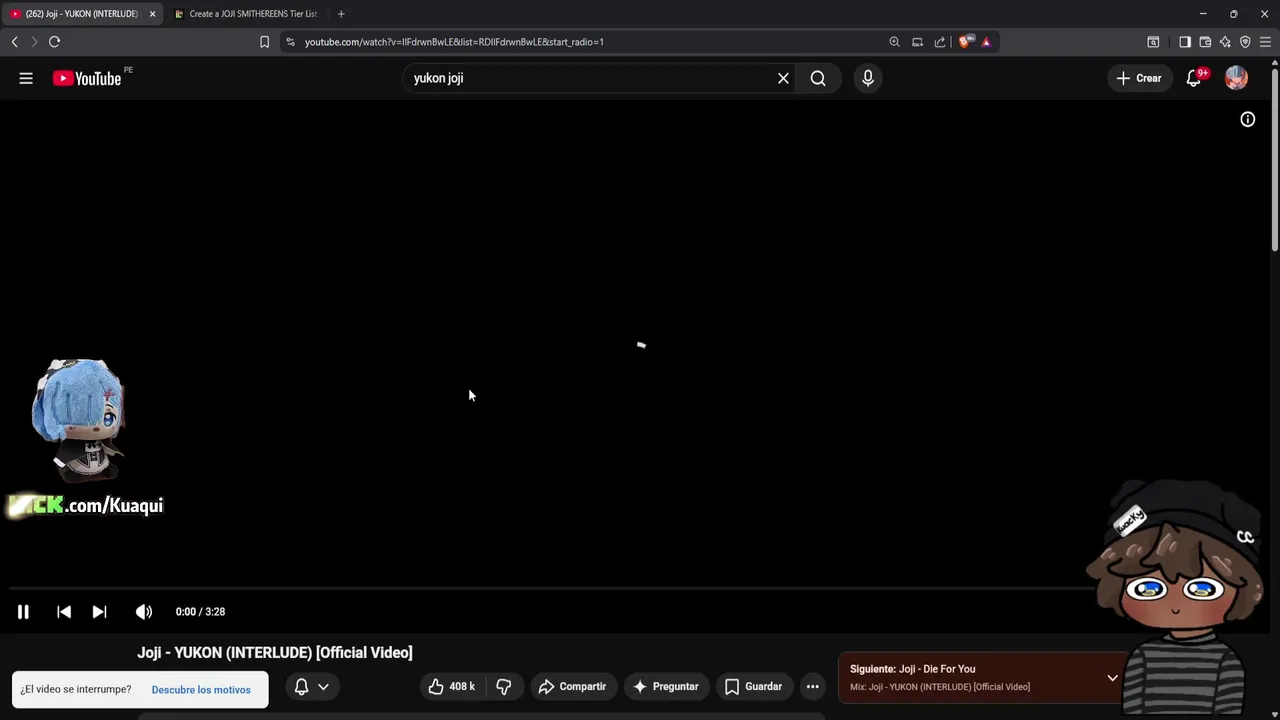The image size is (1280, 720).
Task: Close the Joji YUKON tab
Action: [152, 14]
